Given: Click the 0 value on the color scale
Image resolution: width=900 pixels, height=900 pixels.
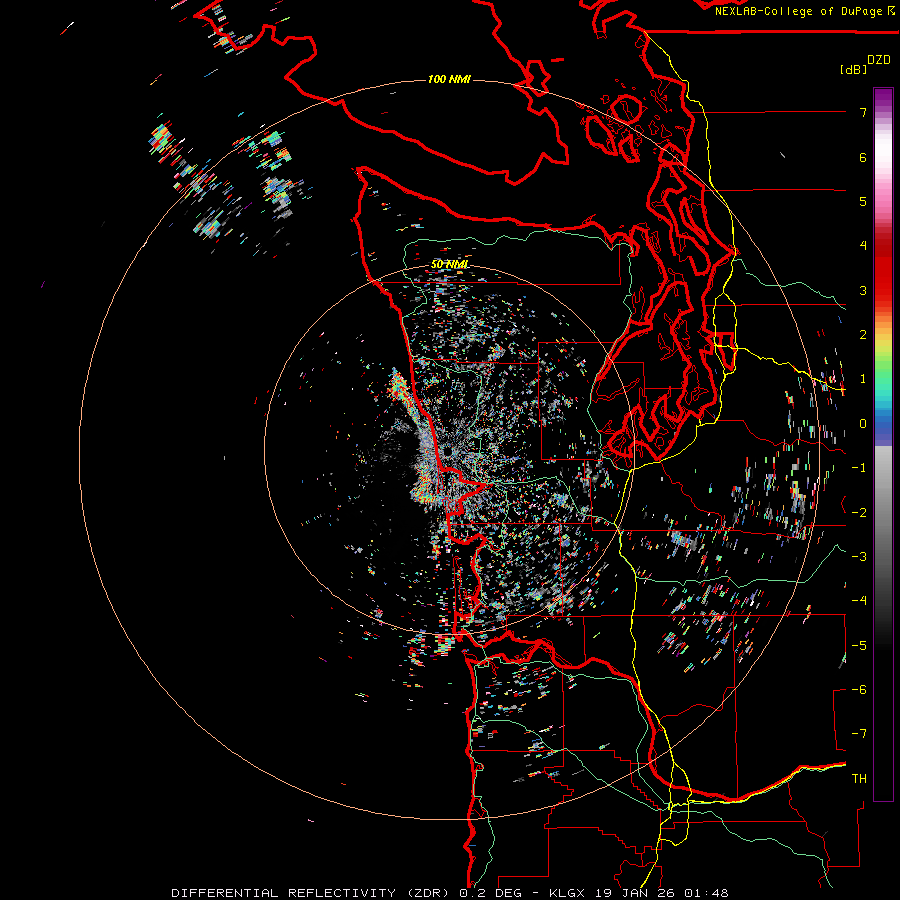Looking at the screenshot, I should 863,424.
